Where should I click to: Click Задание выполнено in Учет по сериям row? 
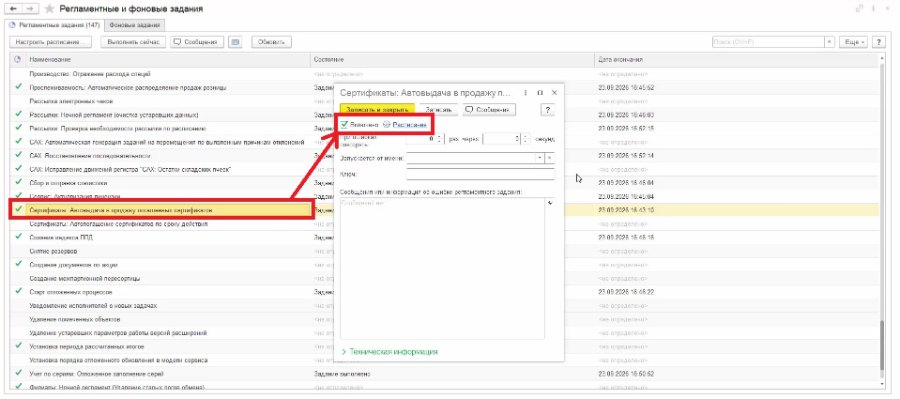point(342,374)
